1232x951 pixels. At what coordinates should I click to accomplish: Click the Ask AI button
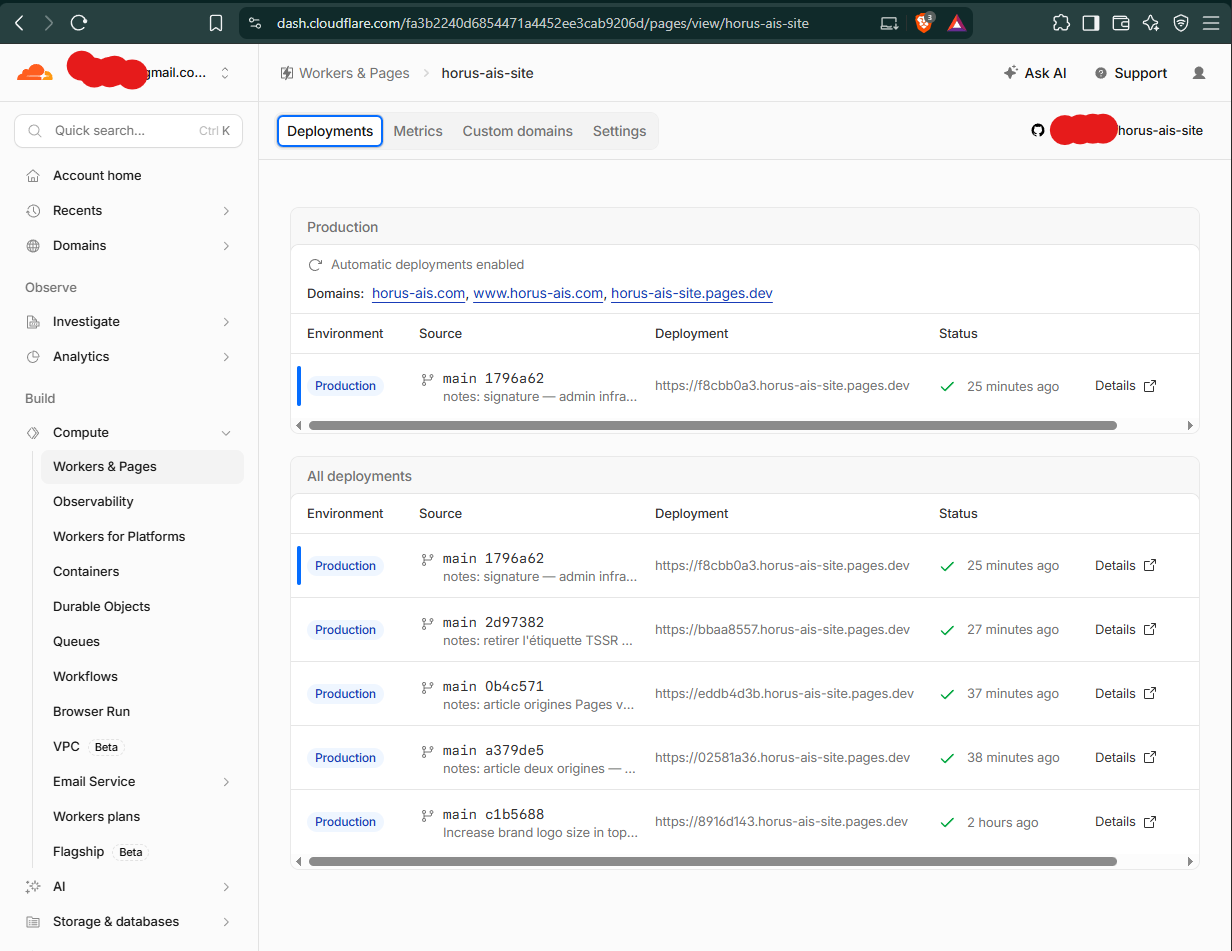coord(1035,73)
